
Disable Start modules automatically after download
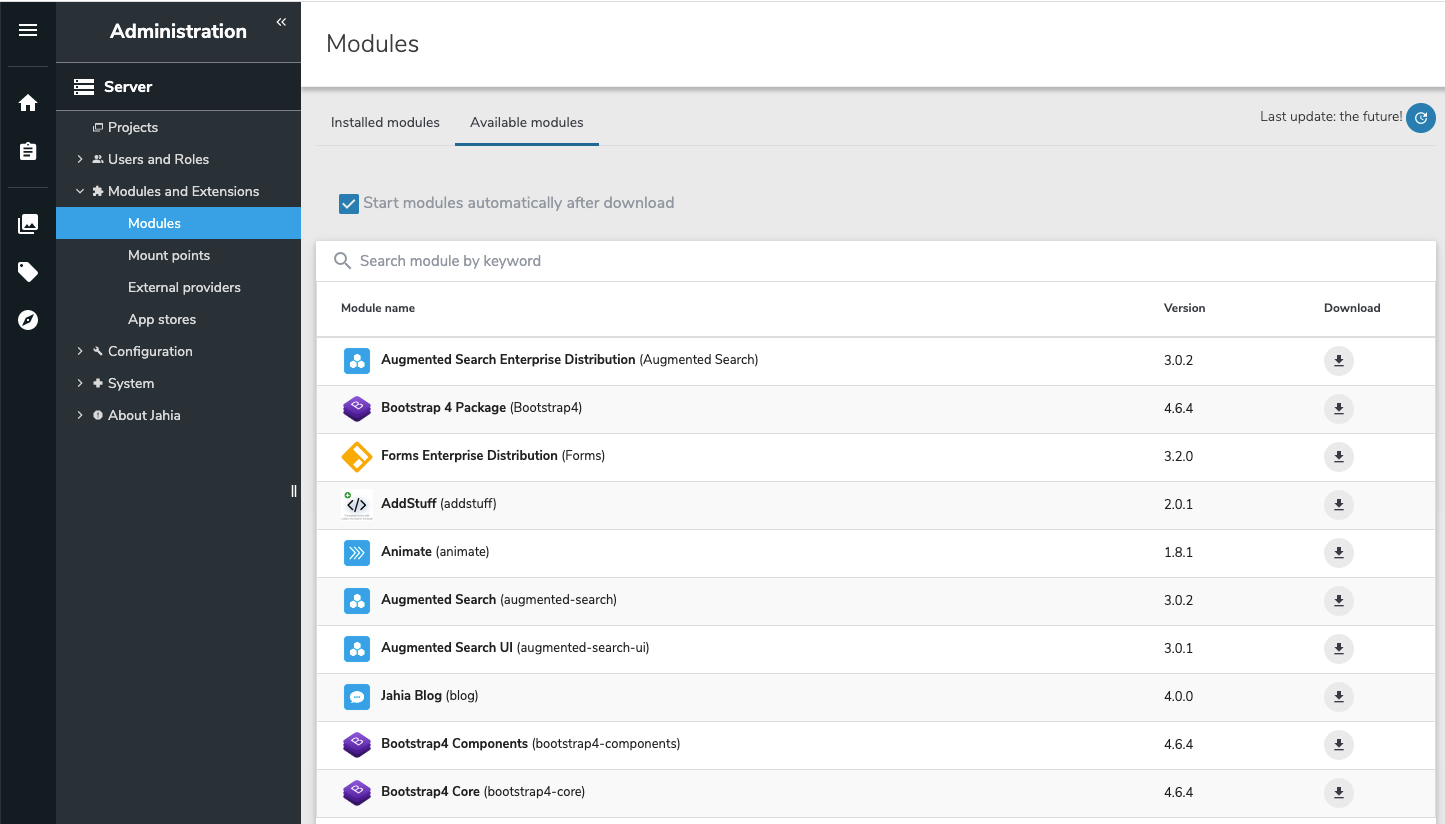point(349,204)
